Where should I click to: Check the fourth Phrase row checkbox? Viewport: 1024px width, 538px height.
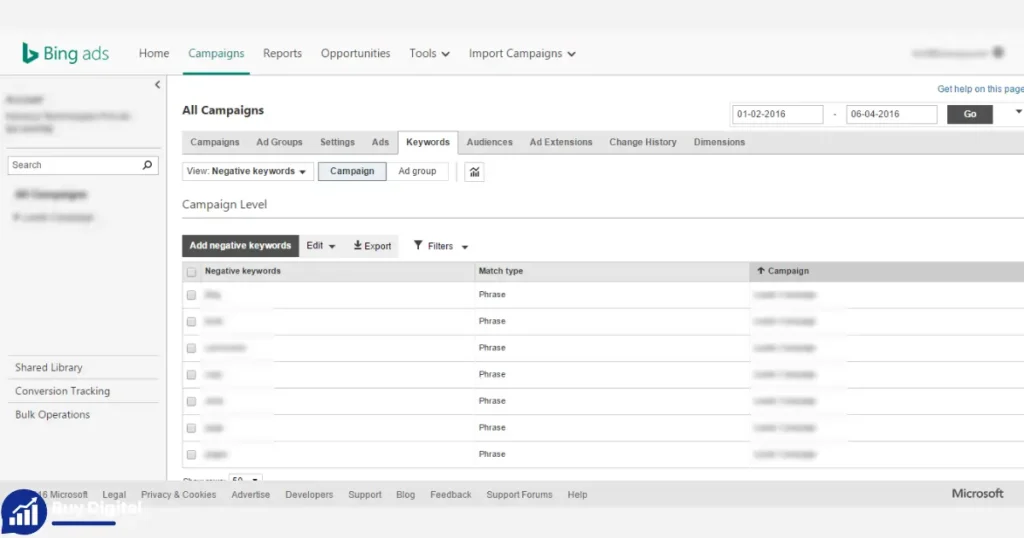[191, 375]
